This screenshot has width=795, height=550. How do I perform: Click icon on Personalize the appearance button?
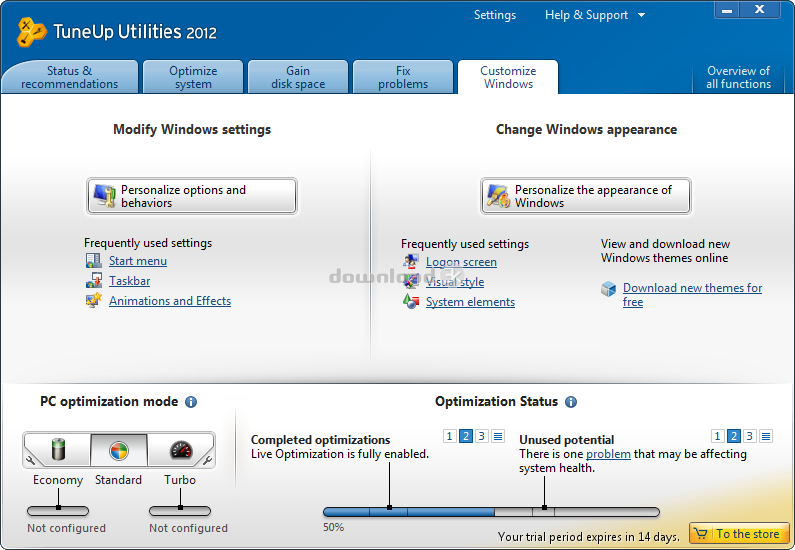[x=498, y=196]
